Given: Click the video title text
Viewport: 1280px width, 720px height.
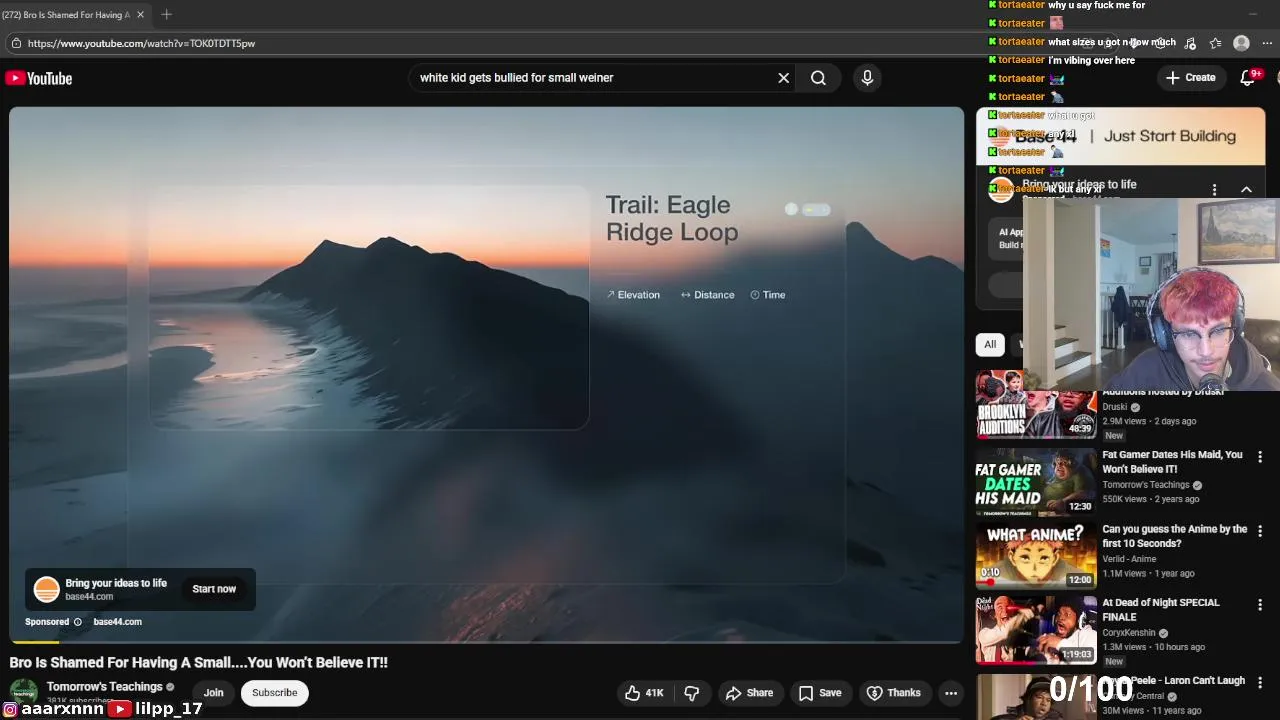Looking at the screenshot, I should pos(198,663).
